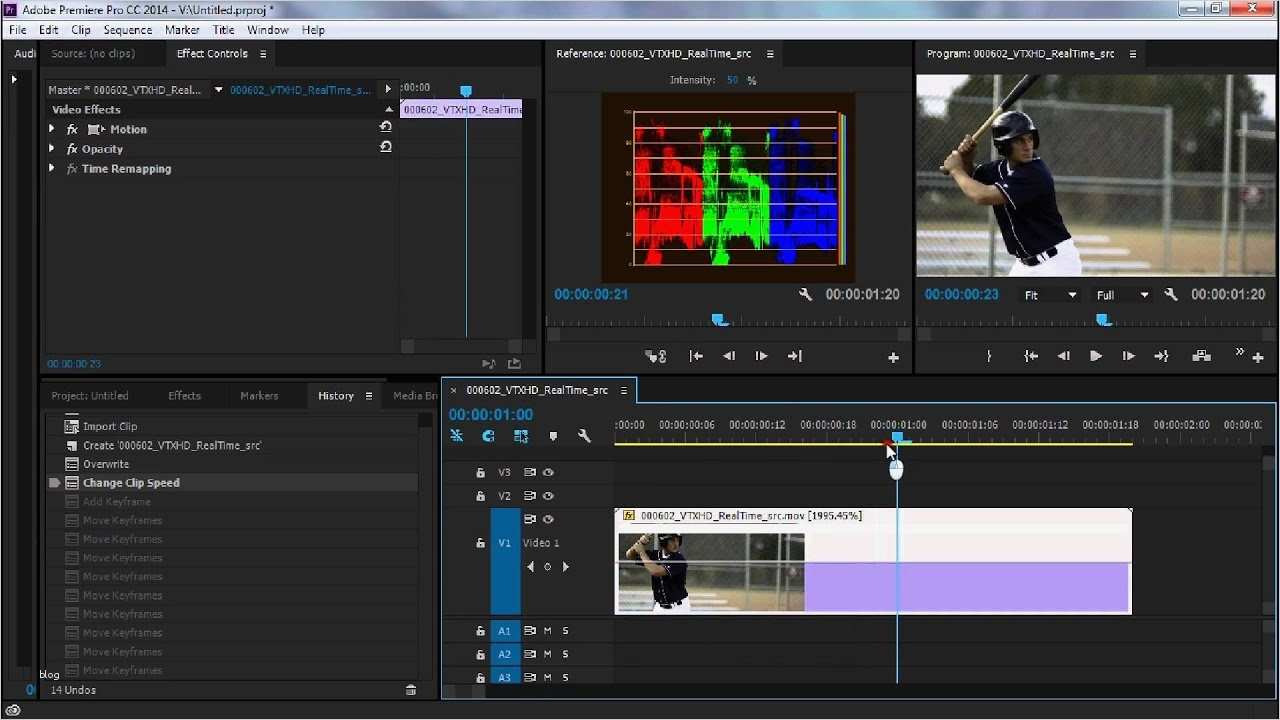The image size is (1280, 720).
Task: Click the timeline wrench display settings icon
Action: coord(585,436)
